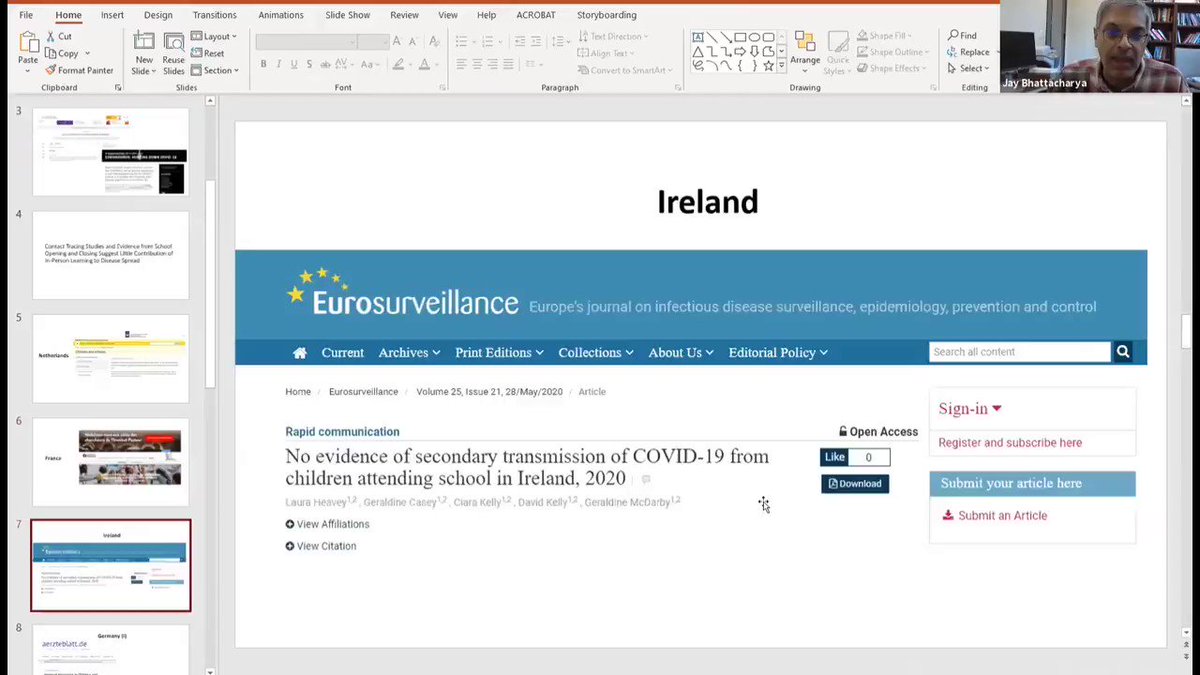The image size is (1200, 675).
Task: Open Reuse Slides
Action: click(174, 53)
